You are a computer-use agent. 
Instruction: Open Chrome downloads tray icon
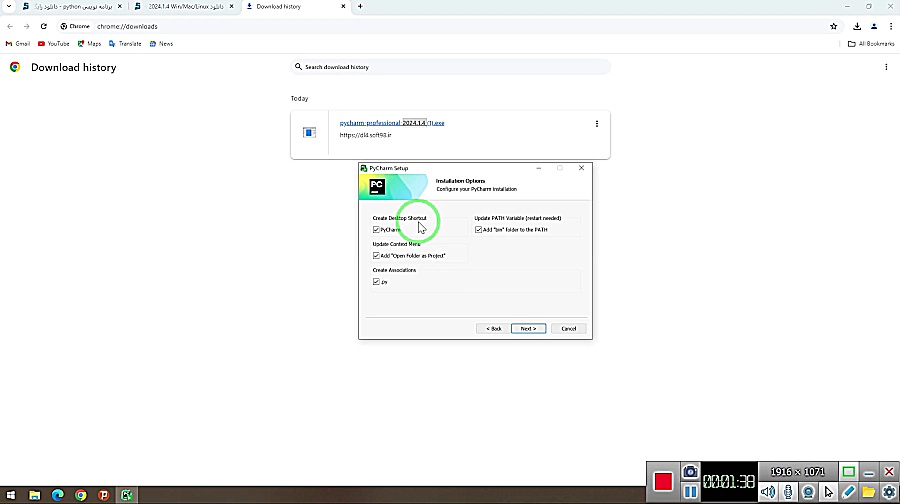pos(857,26)
